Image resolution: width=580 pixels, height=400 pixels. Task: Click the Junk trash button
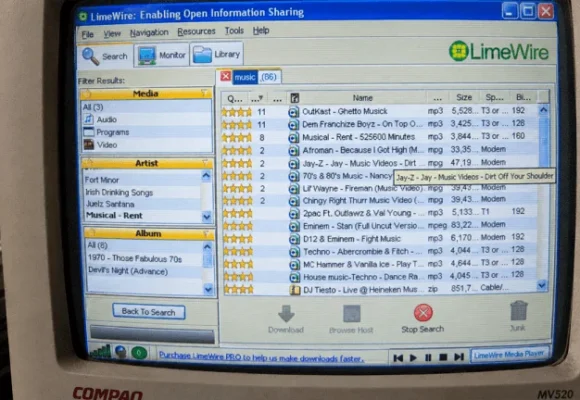click(x=518, y=316)
